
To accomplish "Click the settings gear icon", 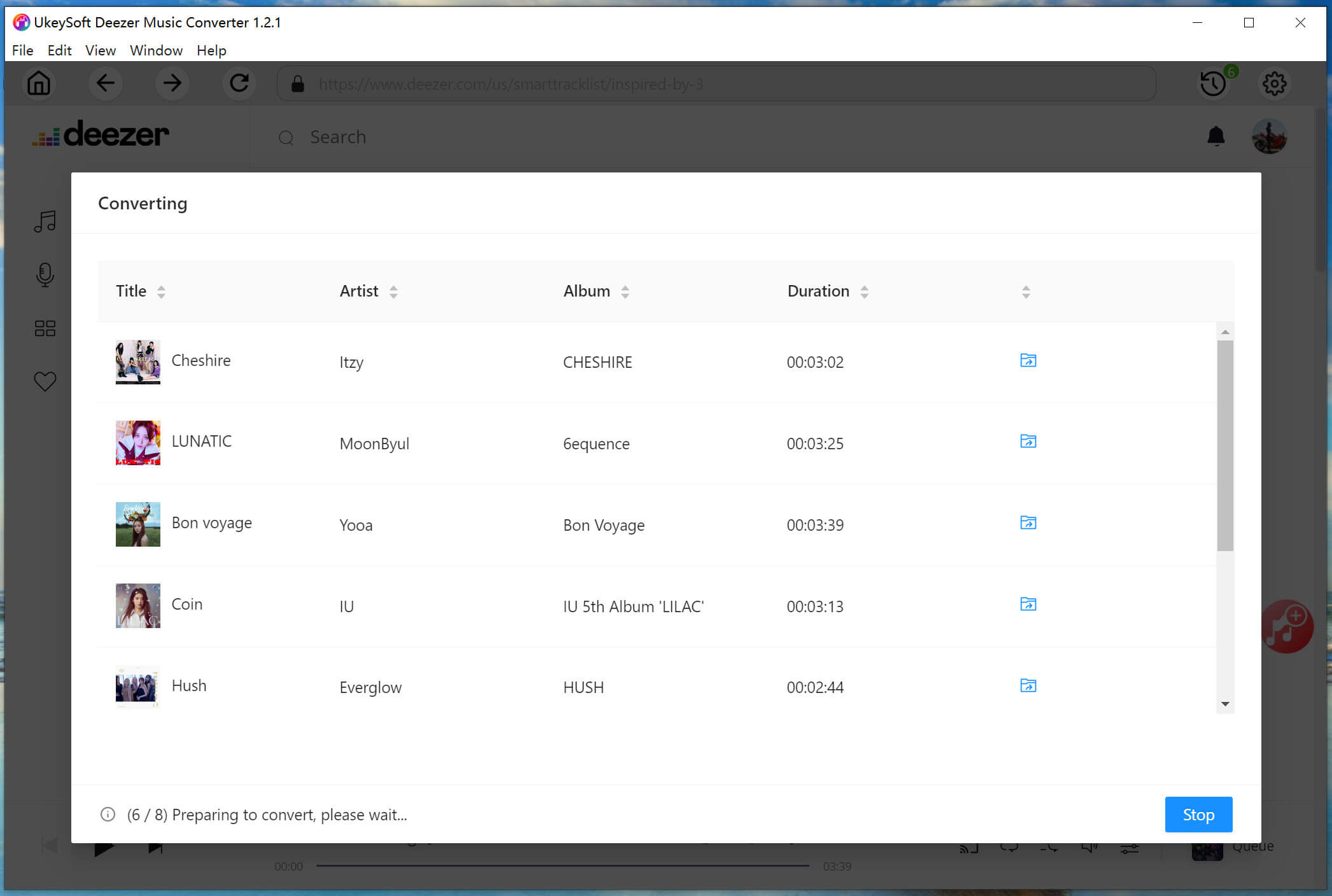I will point(1275,82).
